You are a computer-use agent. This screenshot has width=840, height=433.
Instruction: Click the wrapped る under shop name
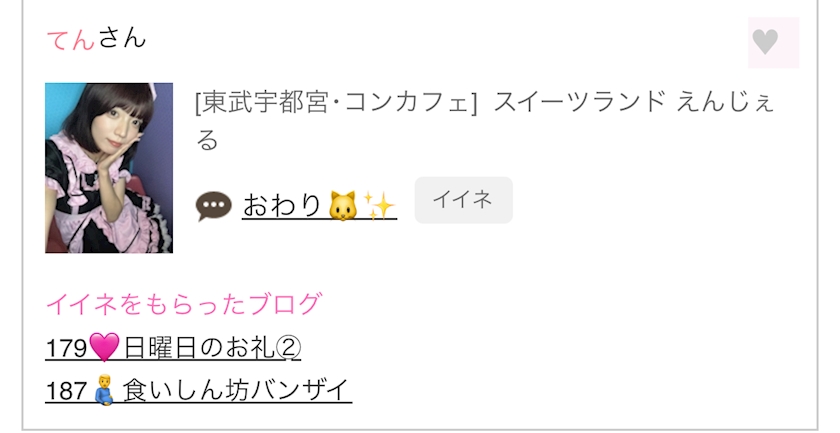(207, 140)
